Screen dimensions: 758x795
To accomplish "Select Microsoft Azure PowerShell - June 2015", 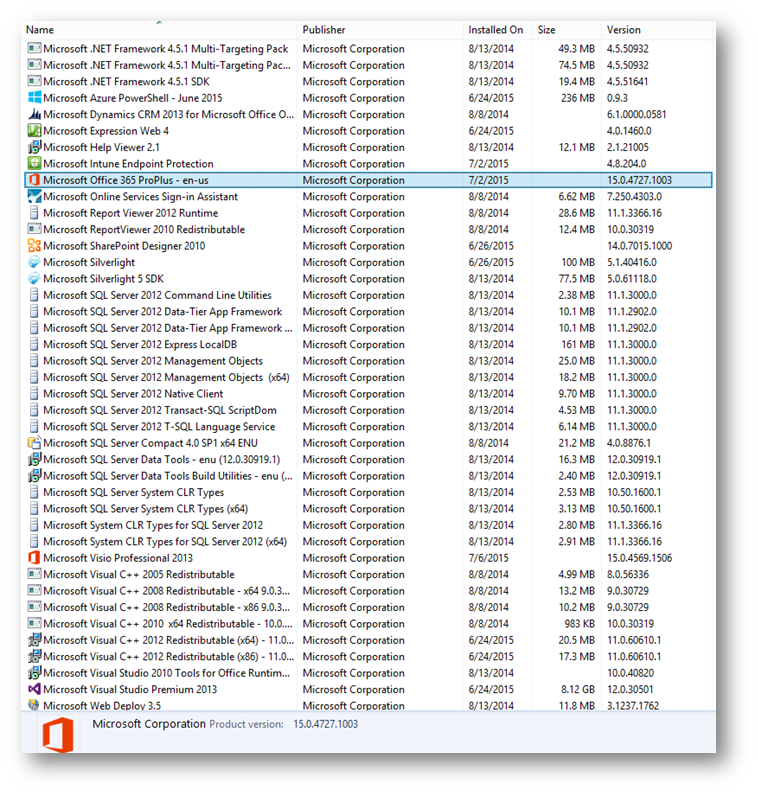I will pos(133,98).
